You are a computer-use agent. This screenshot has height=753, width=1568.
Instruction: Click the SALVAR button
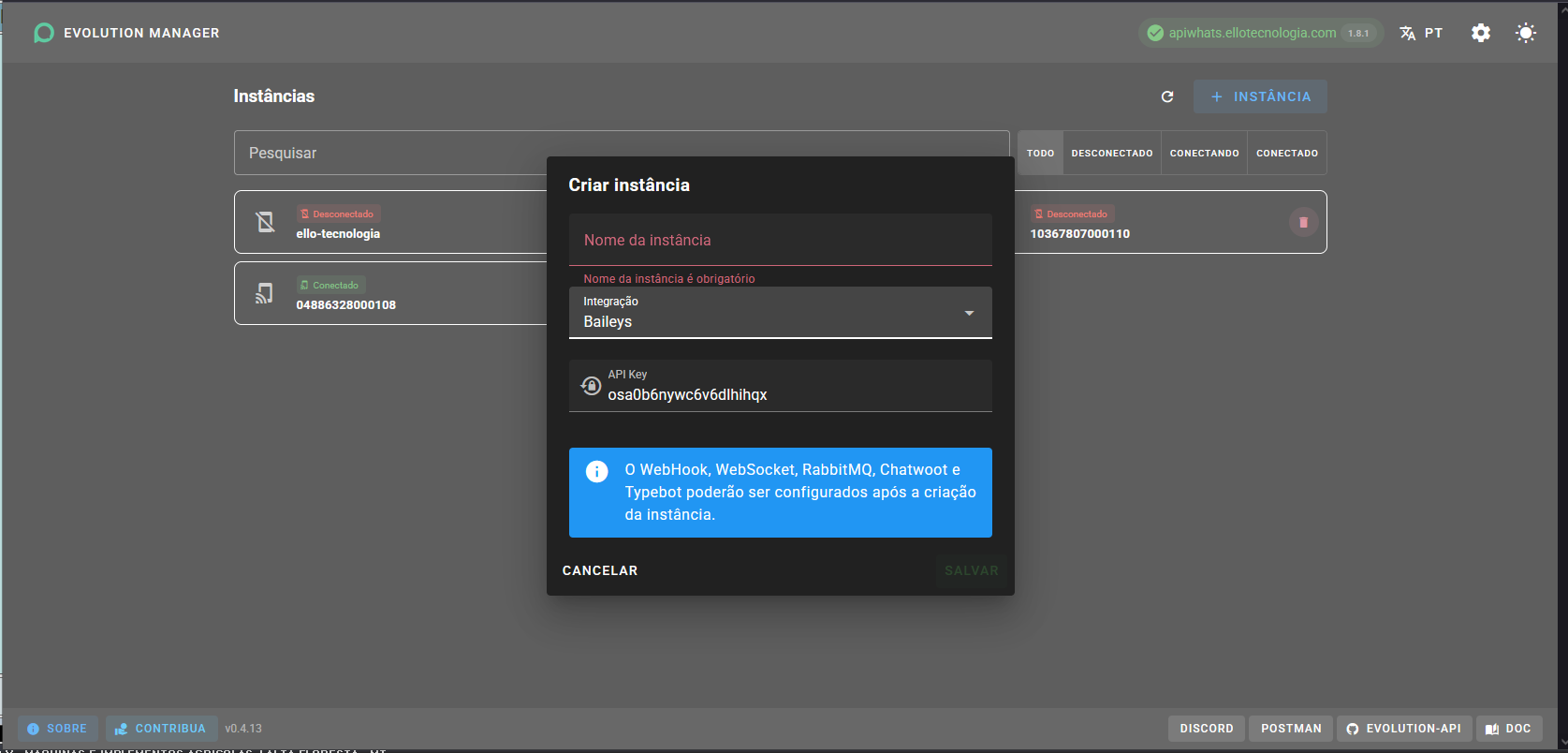(972, 570)
